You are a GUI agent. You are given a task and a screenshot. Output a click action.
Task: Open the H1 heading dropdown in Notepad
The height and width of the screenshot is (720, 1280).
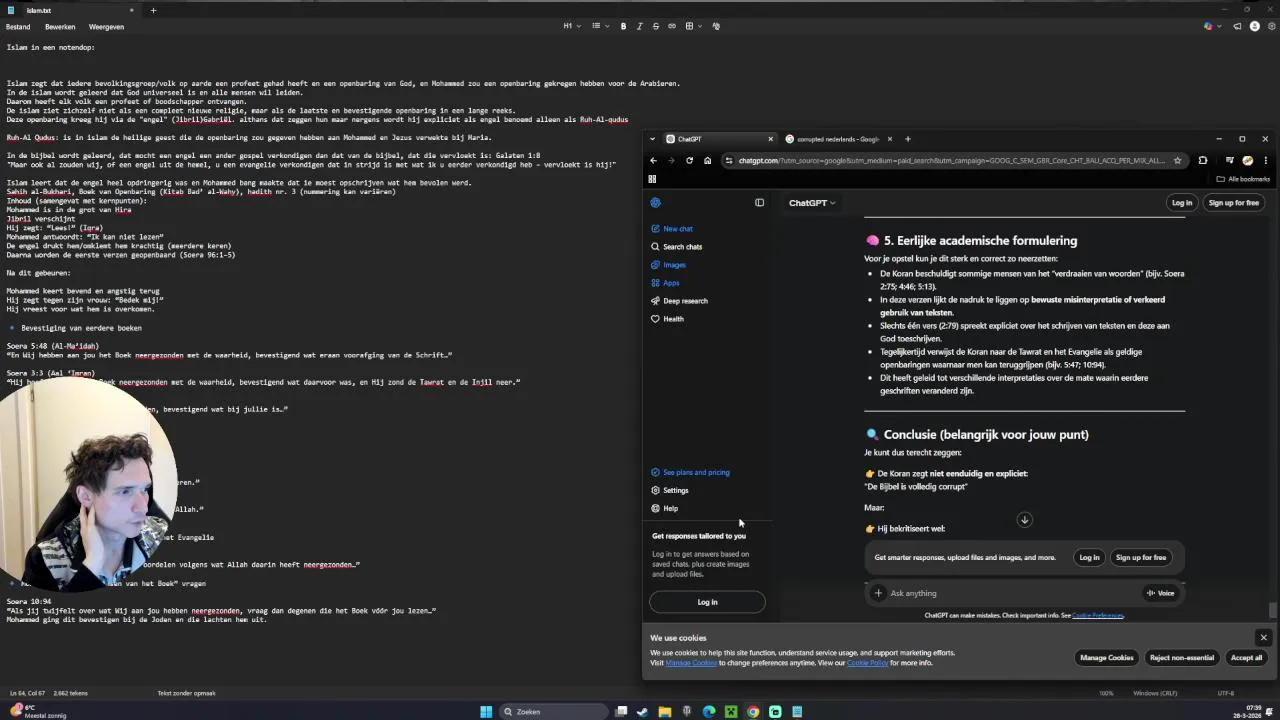570,26
